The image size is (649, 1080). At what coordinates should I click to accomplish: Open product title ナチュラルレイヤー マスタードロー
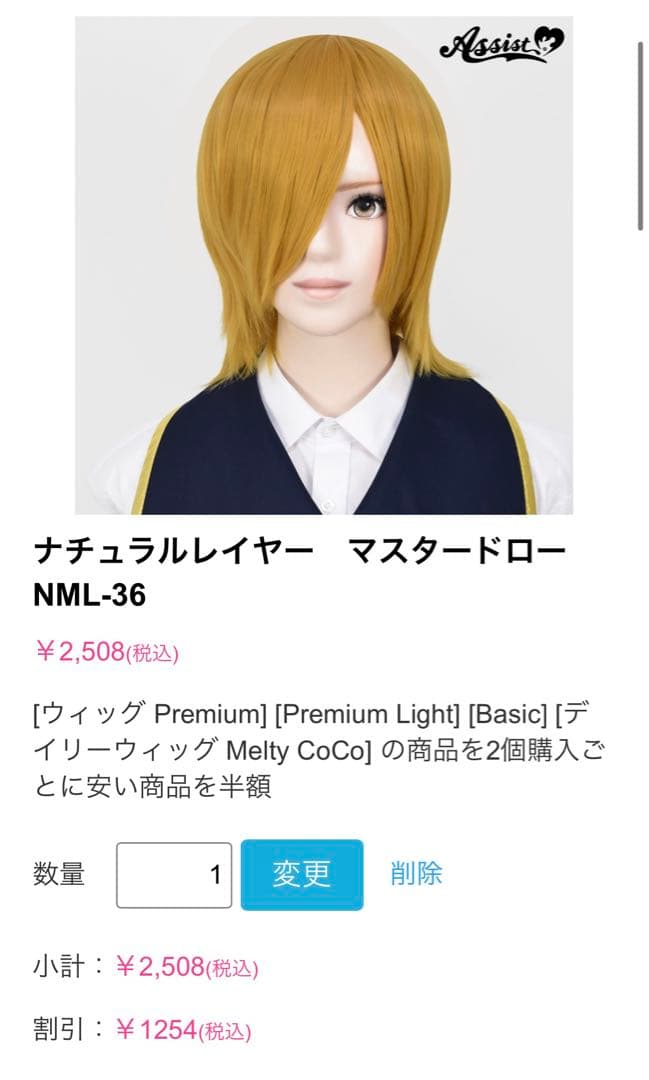(300, 552)
